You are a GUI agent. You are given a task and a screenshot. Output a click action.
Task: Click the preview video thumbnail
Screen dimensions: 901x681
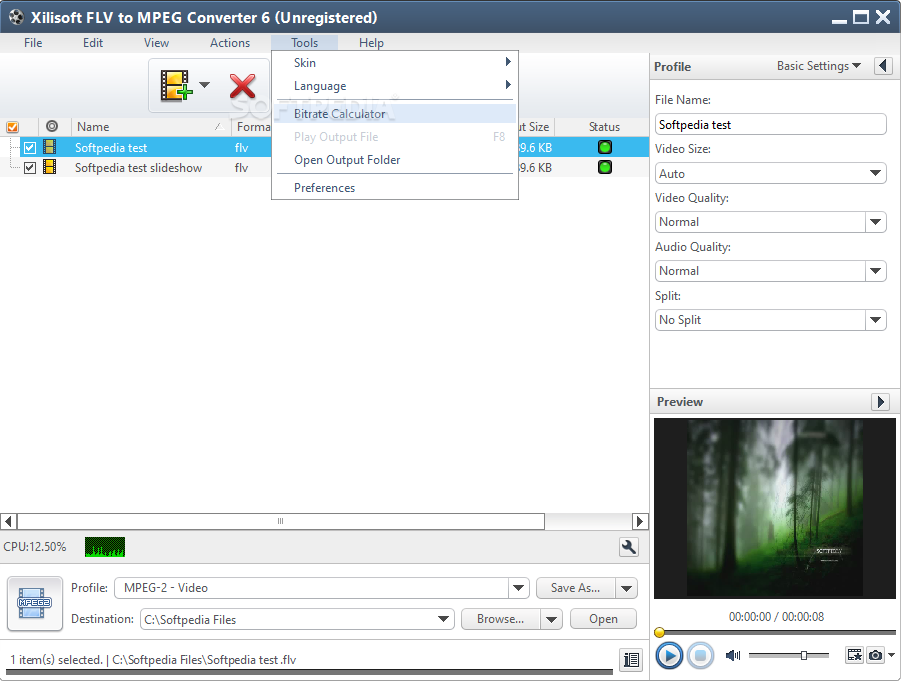tap(775, 508)
